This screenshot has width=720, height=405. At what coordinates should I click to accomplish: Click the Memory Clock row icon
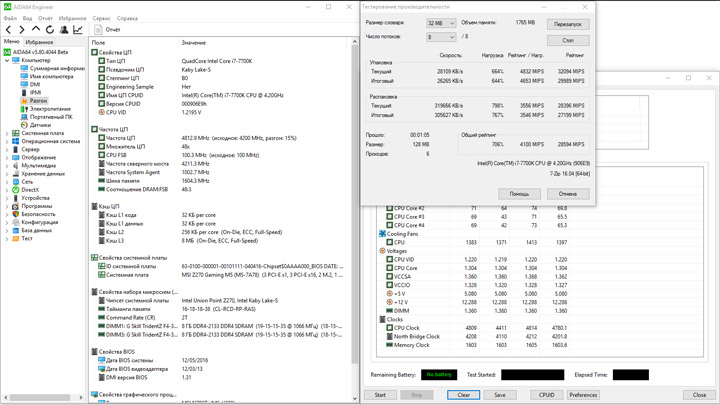point(389,345)
